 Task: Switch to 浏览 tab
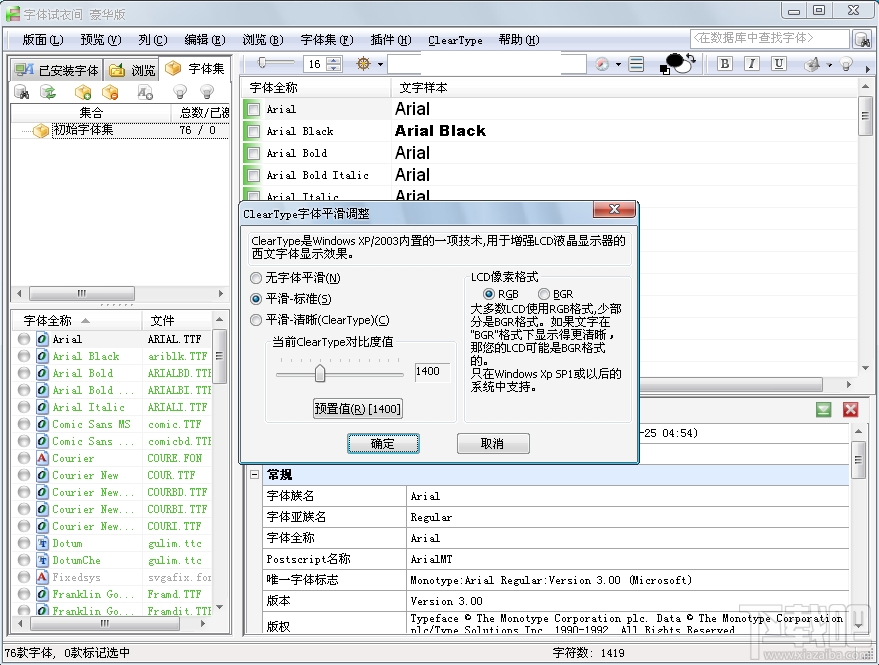point(132,70)
